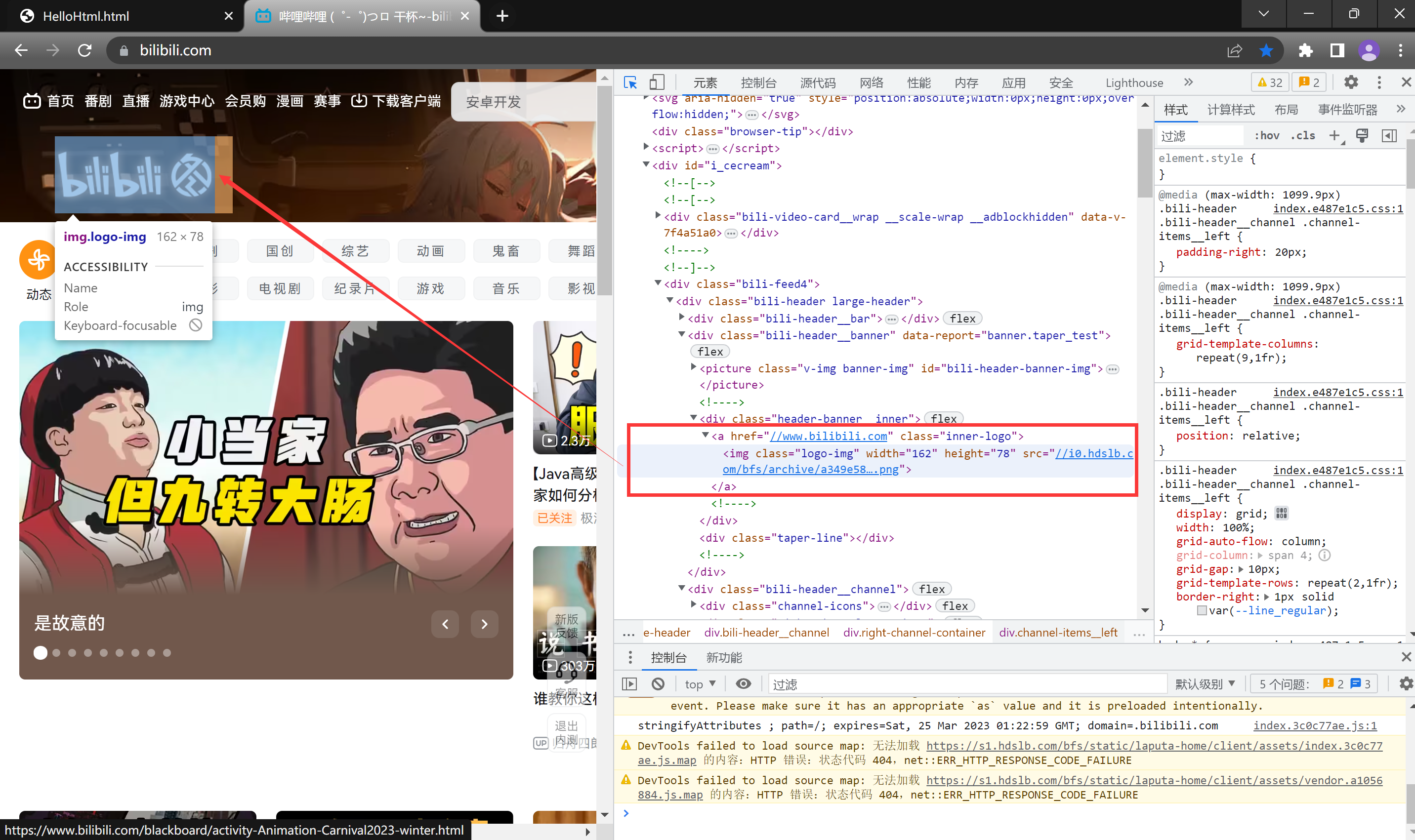Click the orange 动态 channel icon
This screenshot has height=840, width=1415.
point(38,260)
